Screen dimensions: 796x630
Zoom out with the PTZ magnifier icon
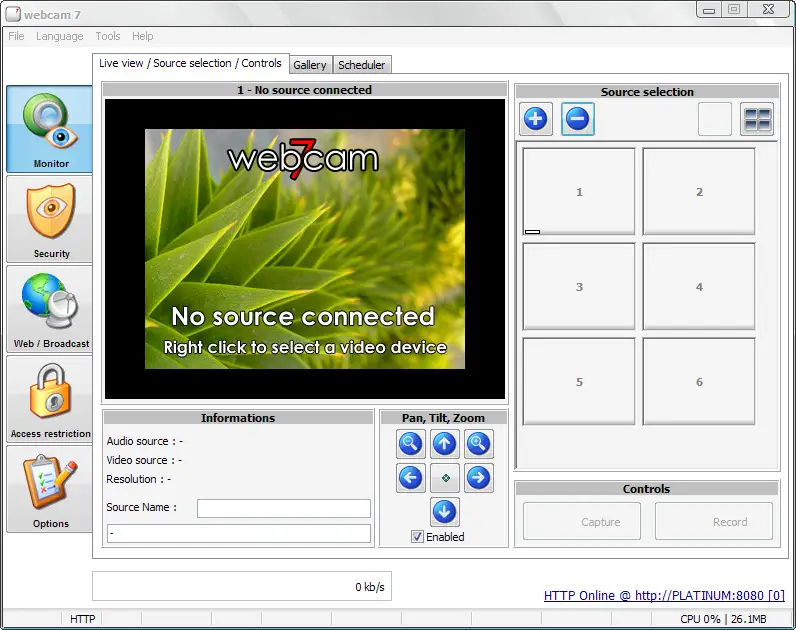pyautogui.click(x=410, y=444)
